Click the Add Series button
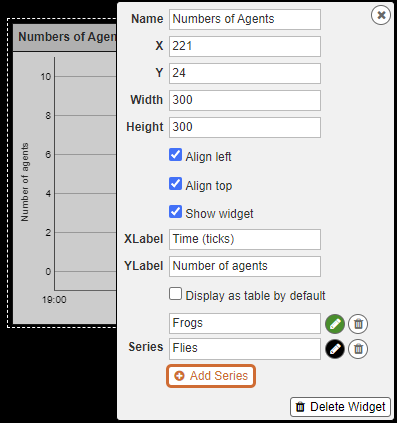 coord(211,376)
